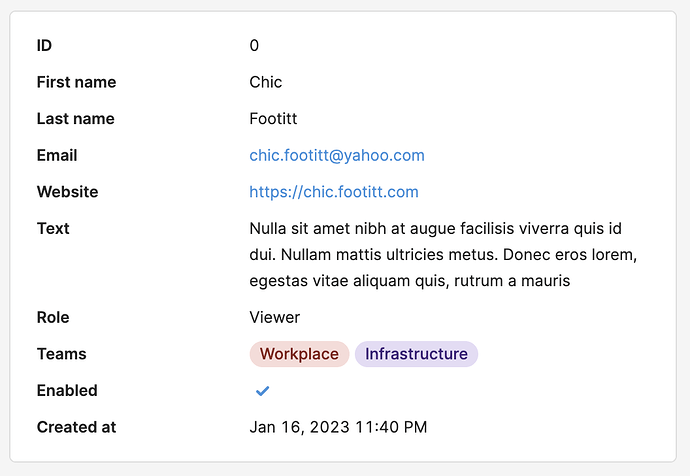Click the ID field label

pos(44,45)
